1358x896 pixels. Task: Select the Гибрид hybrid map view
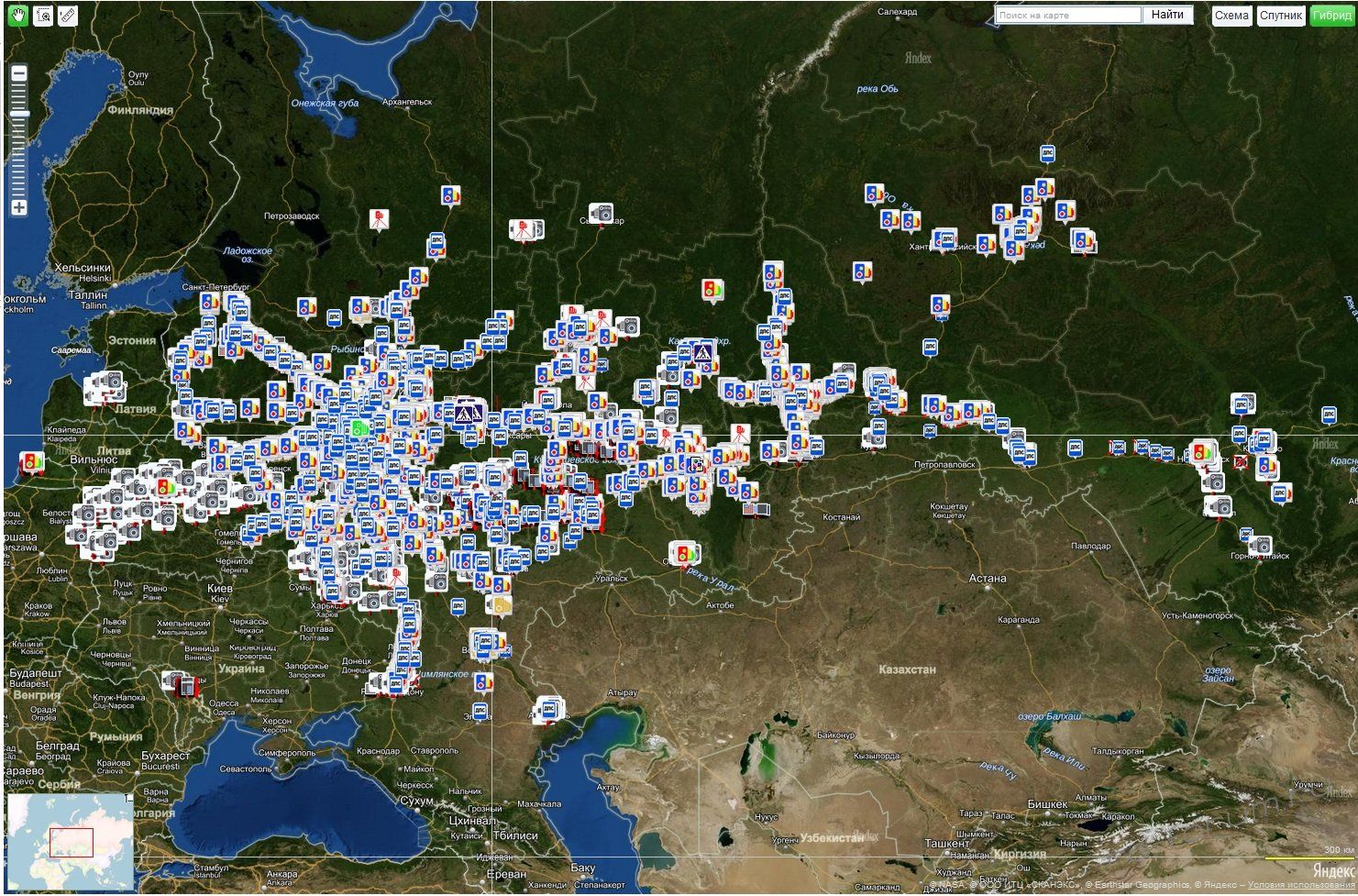click(1330, 16)
